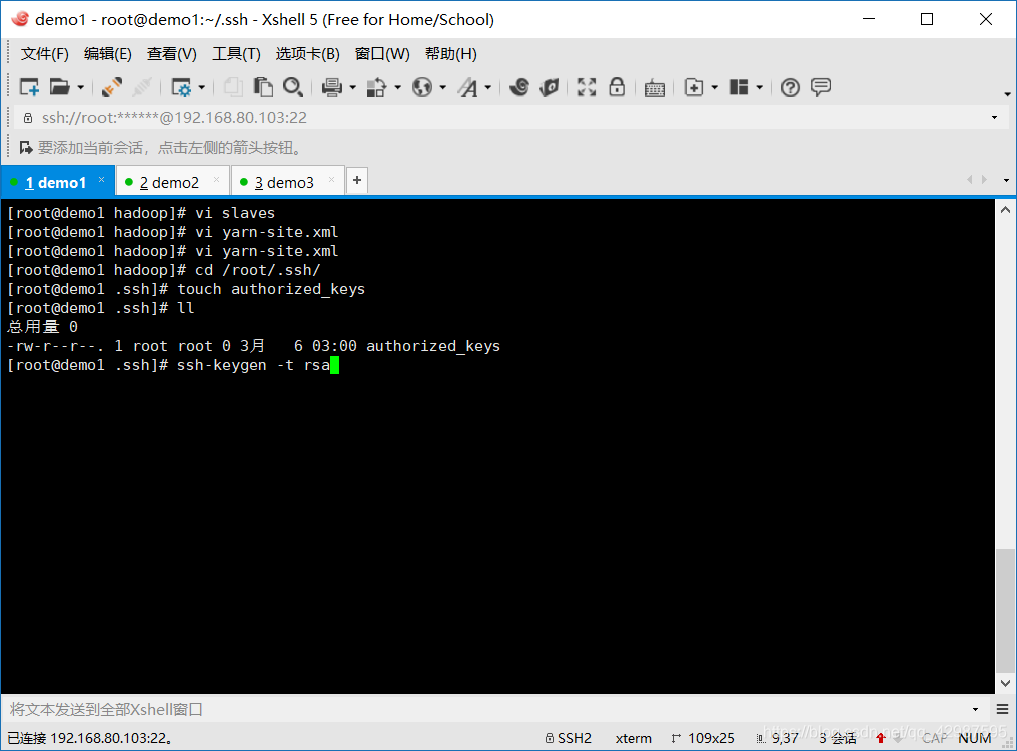Click the toolbar overflow arrow
This screenshot has width=1017, height=751.
pyautogui.click(x=1007, y=94)
